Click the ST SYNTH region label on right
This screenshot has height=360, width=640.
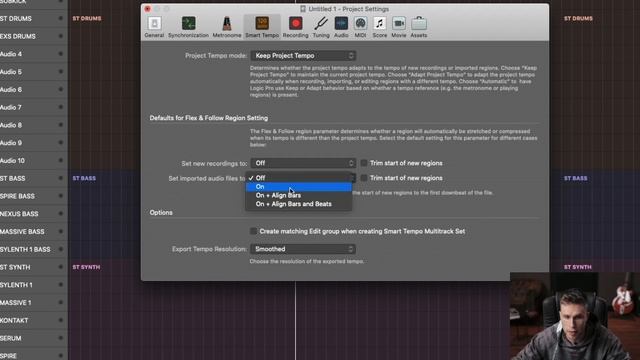pyautogui.click(x=578, y=267)
